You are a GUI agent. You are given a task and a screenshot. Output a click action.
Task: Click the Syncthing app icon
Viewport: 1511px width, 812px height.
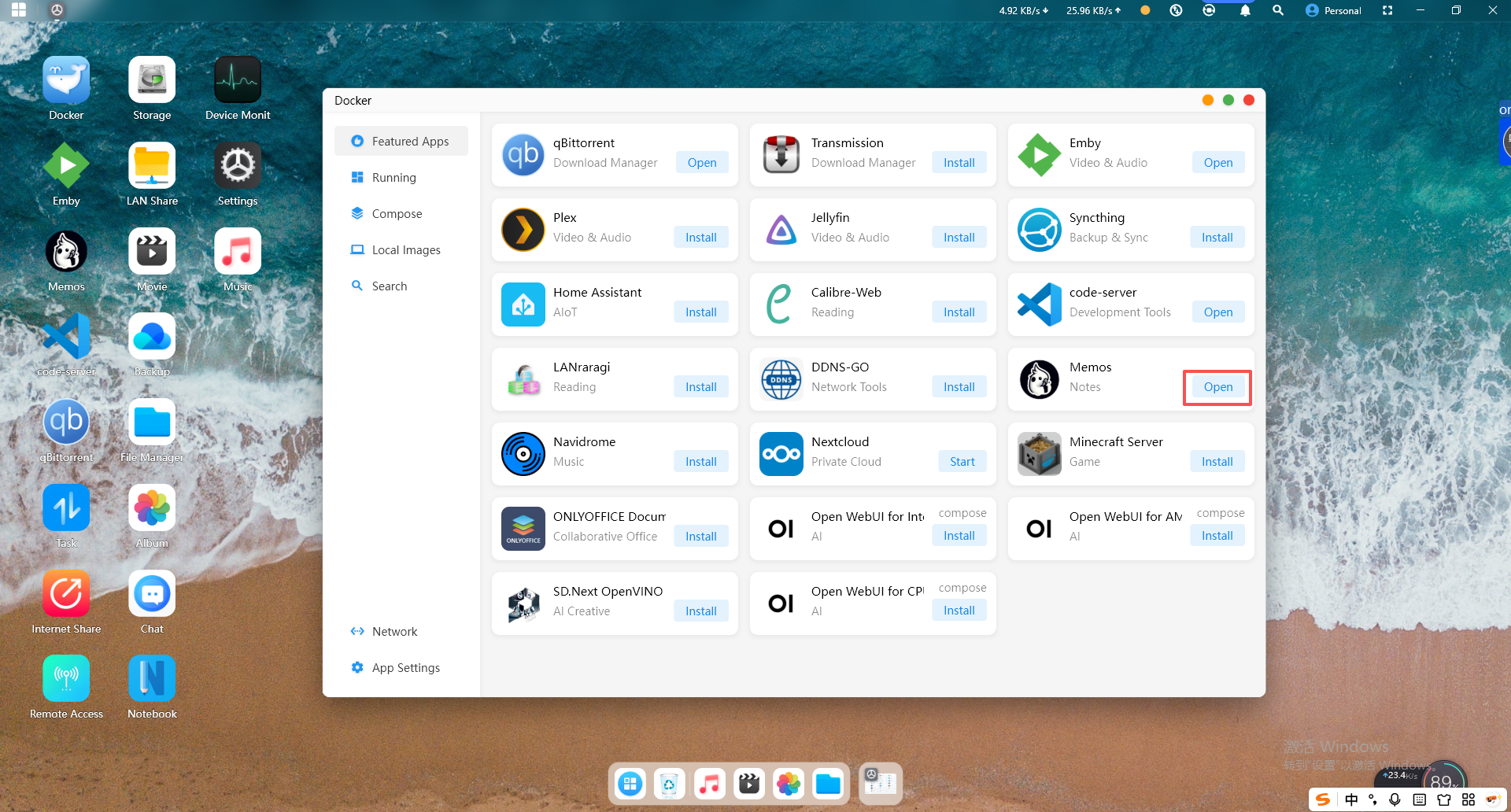coord(1040,230)
